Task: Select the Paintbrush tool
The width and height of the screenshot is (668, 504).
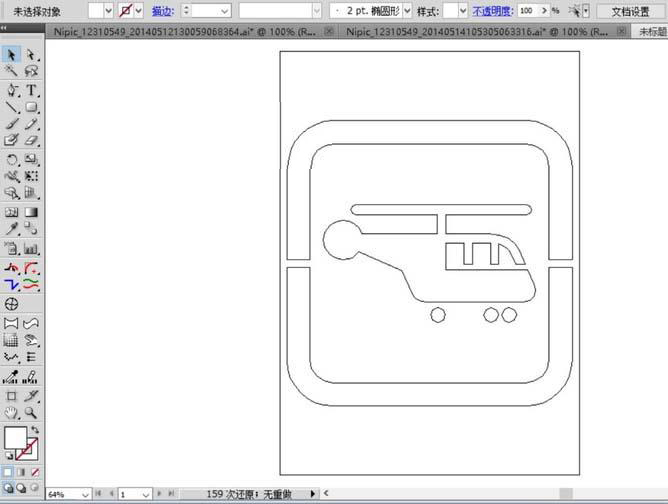Action: tap(12, 124)
